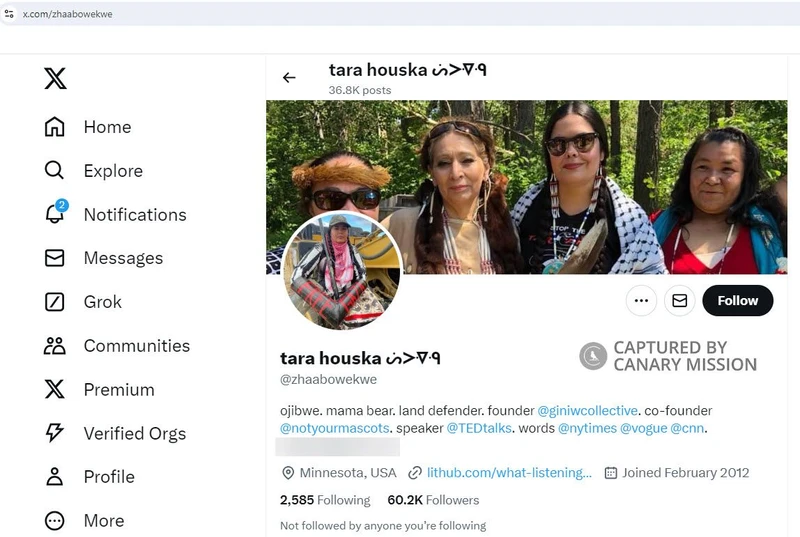Open Notifications bell icon
The image size is (800, 537).
tap(55, 214)
